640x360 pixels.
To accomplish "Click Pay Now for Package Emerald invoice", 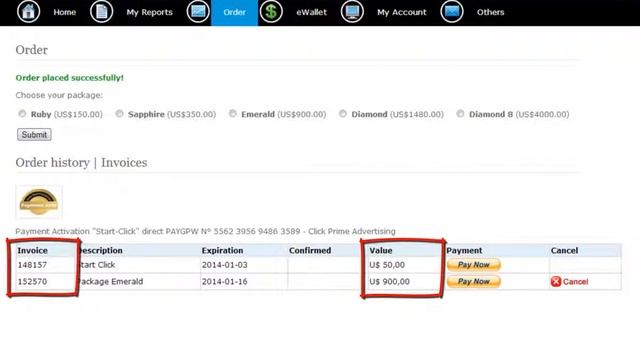I will tap(473, 281).
